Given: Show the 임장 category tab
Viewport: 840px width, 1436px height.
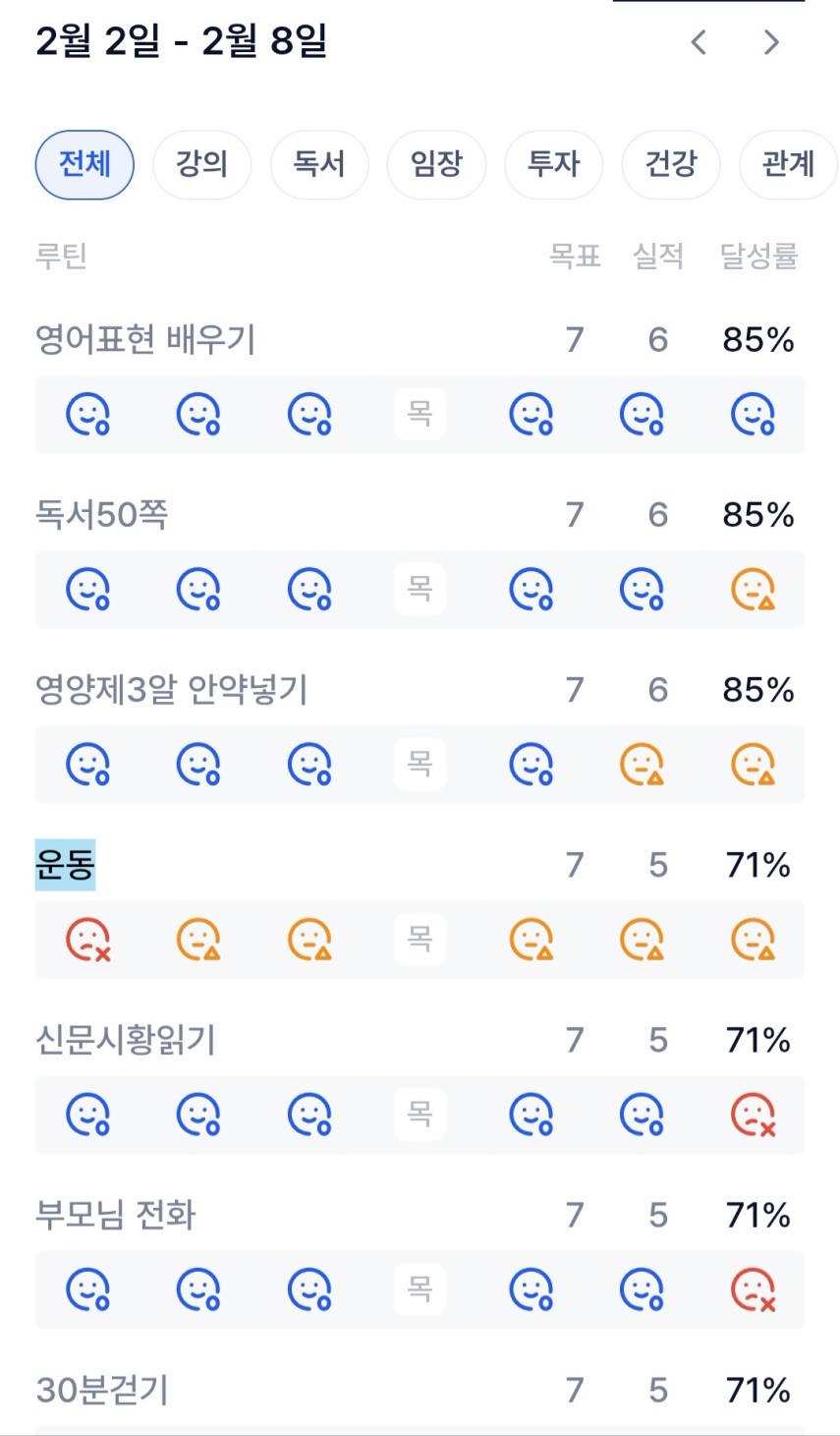Looking at the screenshot, I should click(436, 164).
